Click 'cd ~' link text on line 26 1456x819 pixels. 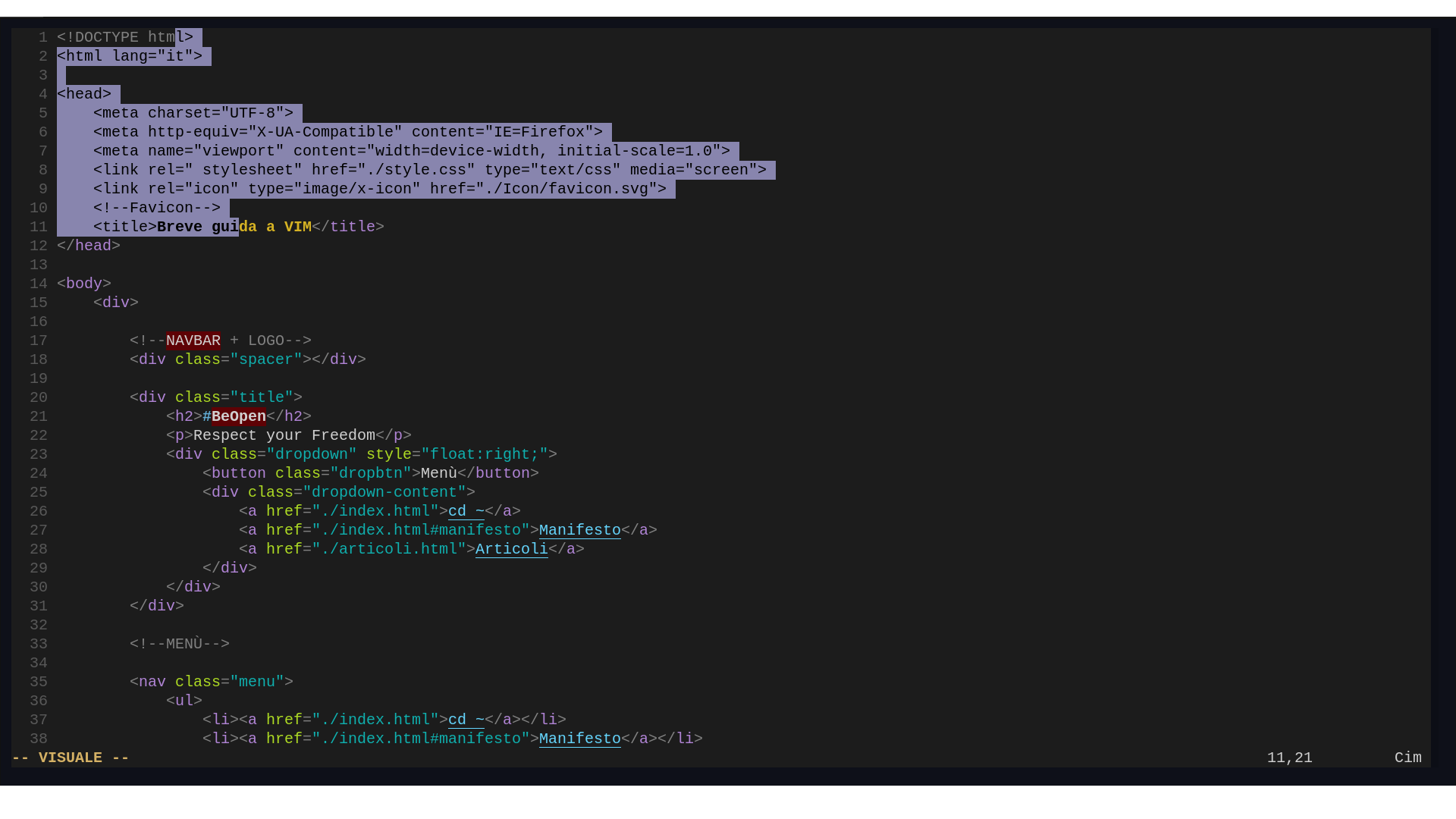tap(466, 511)
